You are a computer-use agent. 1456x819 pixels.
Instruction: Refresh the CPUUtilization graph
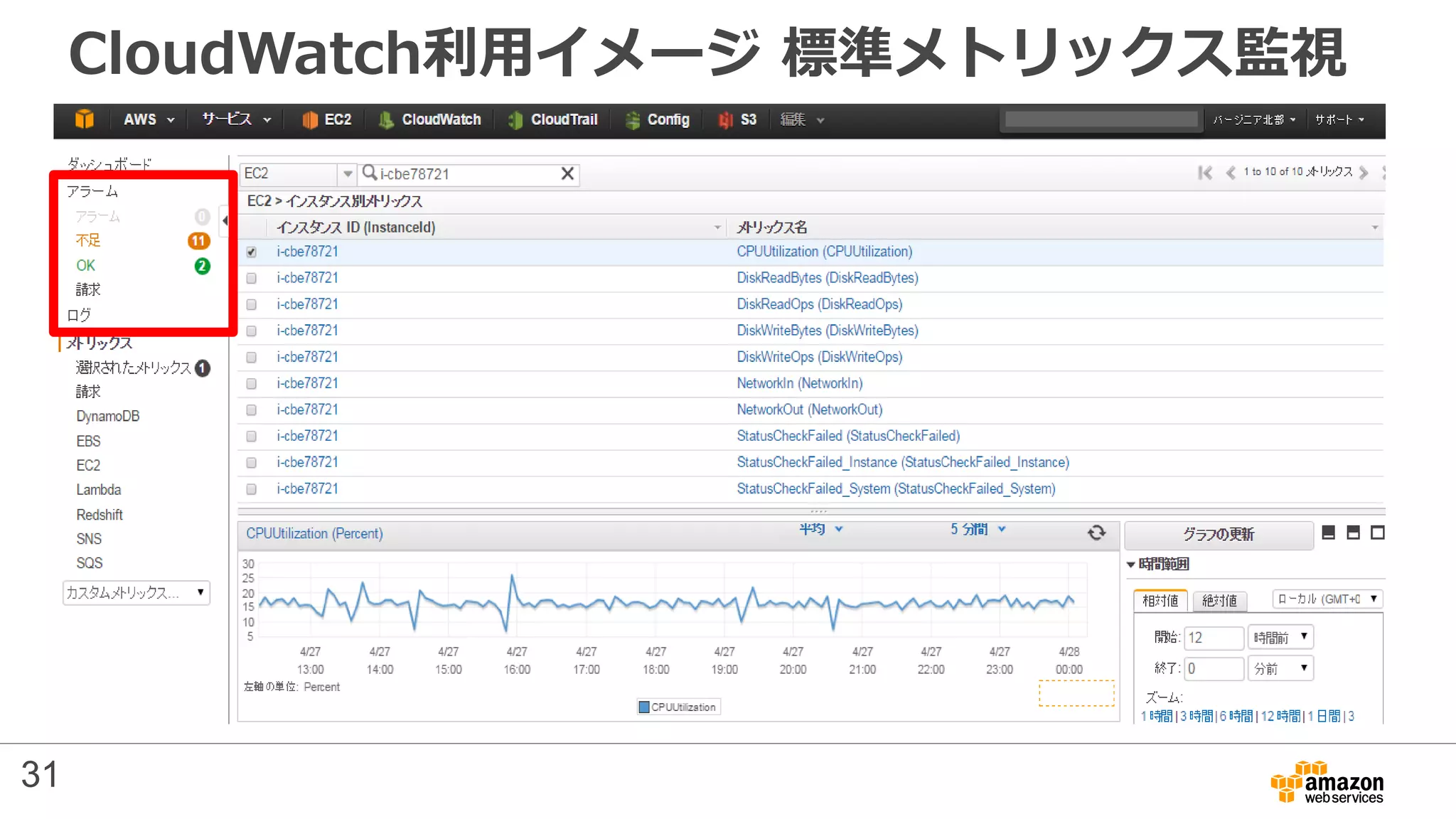[1096, 532]
